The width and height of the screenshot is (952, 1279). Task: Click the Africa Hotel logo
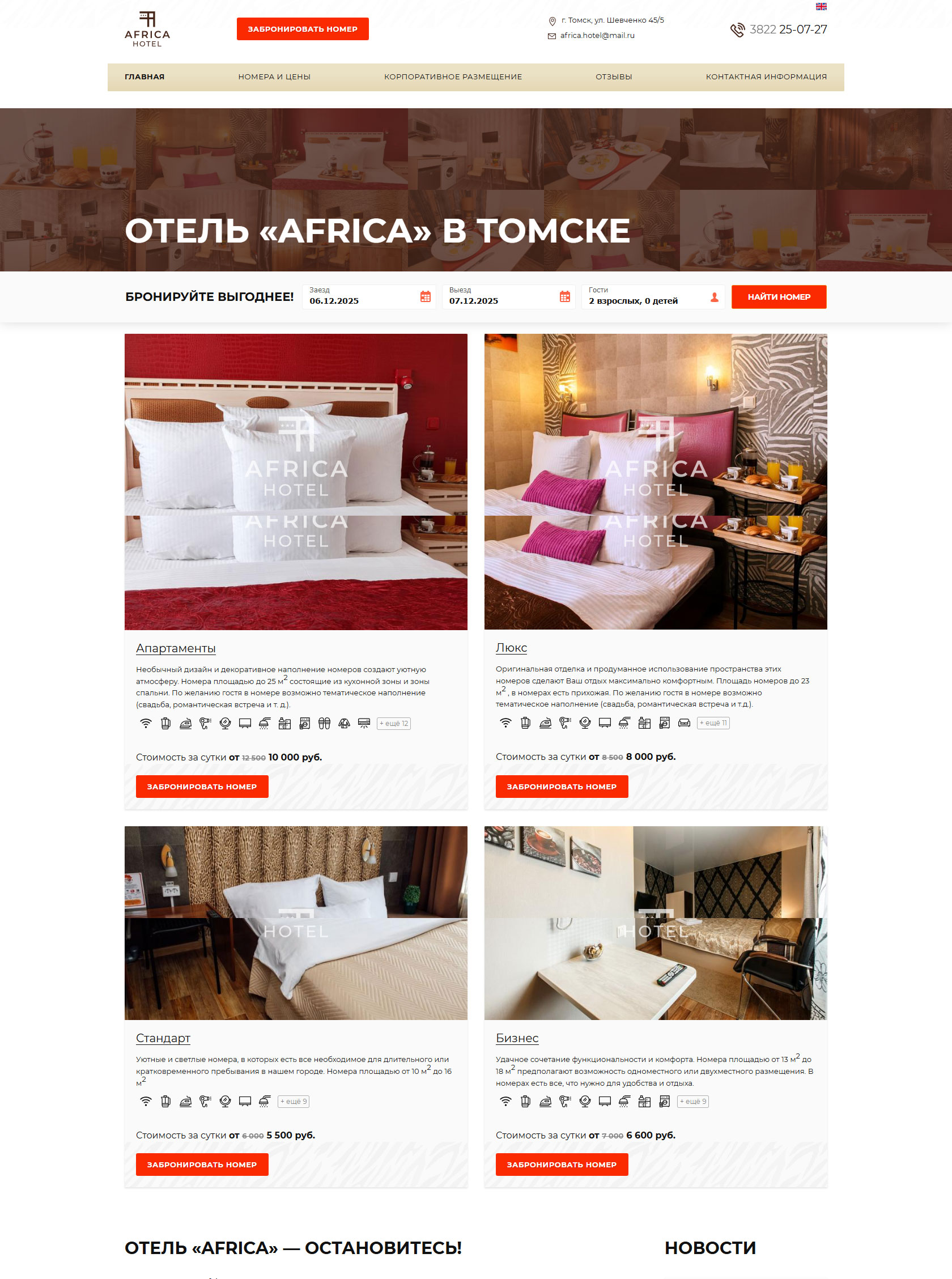point(147,29)
